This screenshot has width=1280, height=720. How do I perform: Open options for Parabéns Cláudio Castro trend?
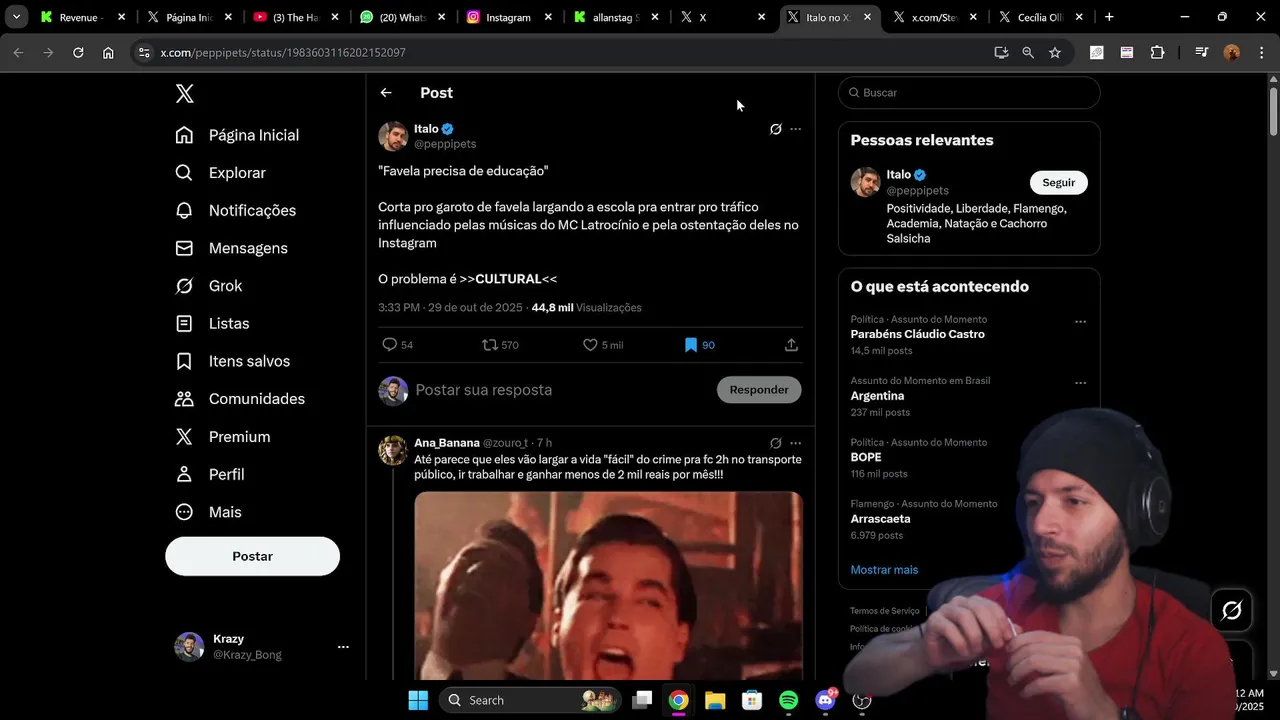(x=1081, y=322)
